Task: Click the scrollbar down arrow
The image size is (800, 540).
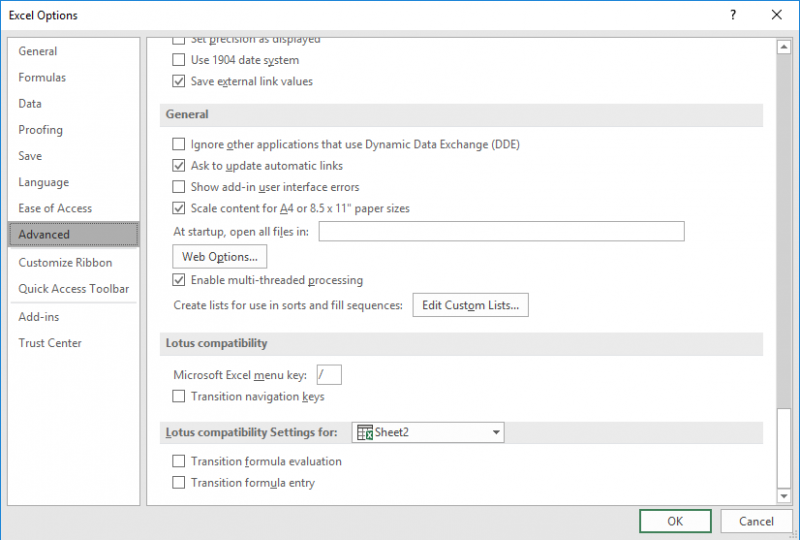Action: 783,495
